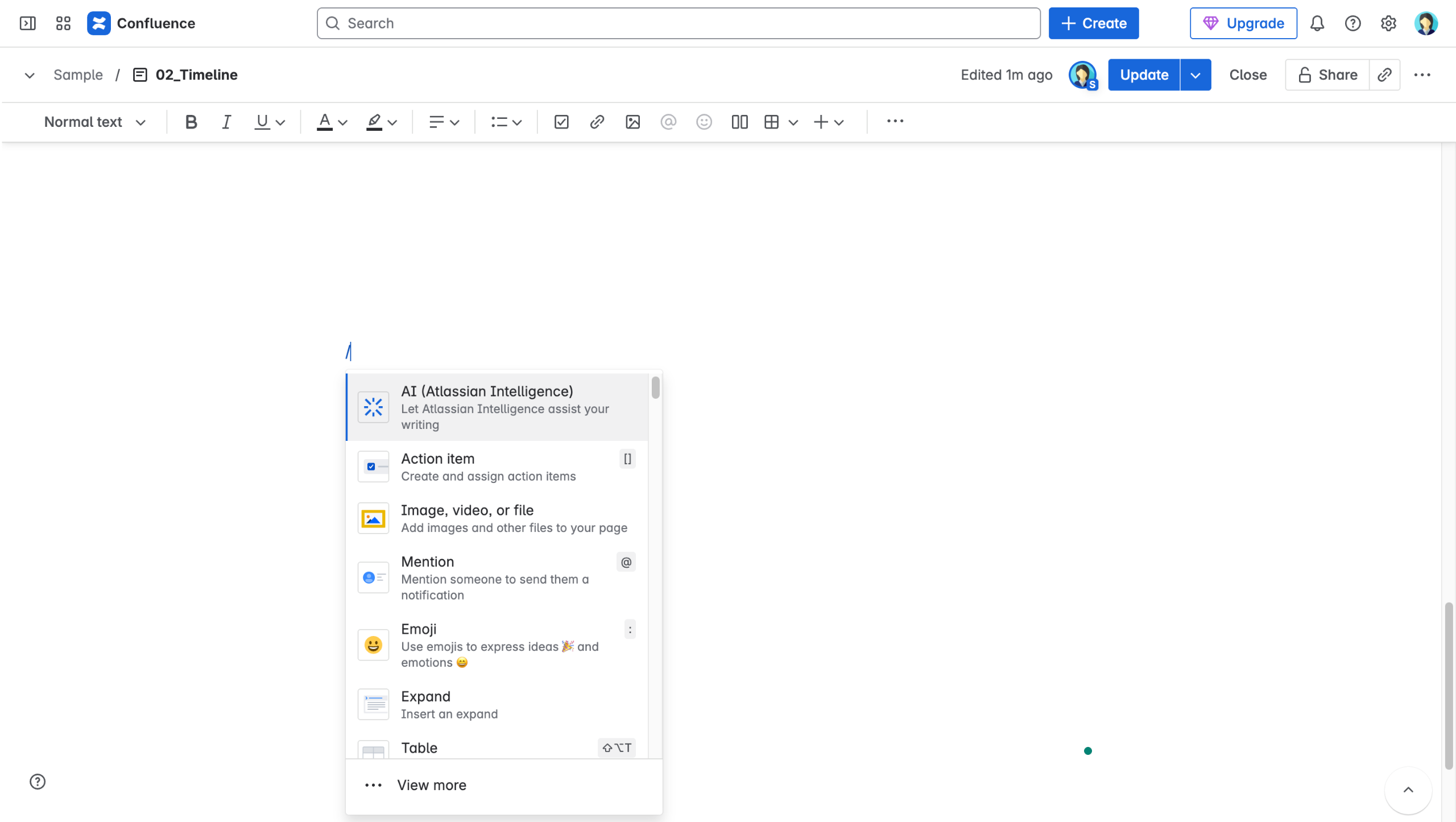Image resolution: width=1456 pixels, height=822 pixels.
Task: Copy the page link with the chain icon
Action: [1384, 75]
